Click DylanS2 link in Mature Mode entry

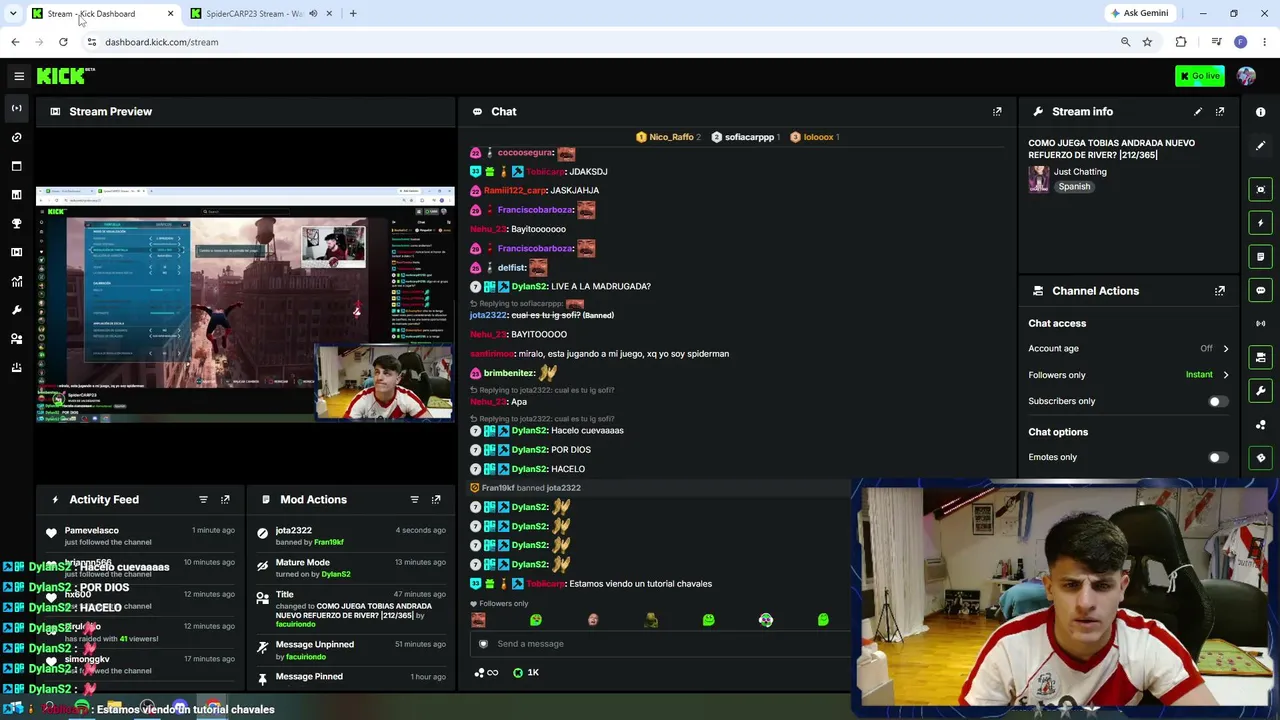tap(336, 575)
